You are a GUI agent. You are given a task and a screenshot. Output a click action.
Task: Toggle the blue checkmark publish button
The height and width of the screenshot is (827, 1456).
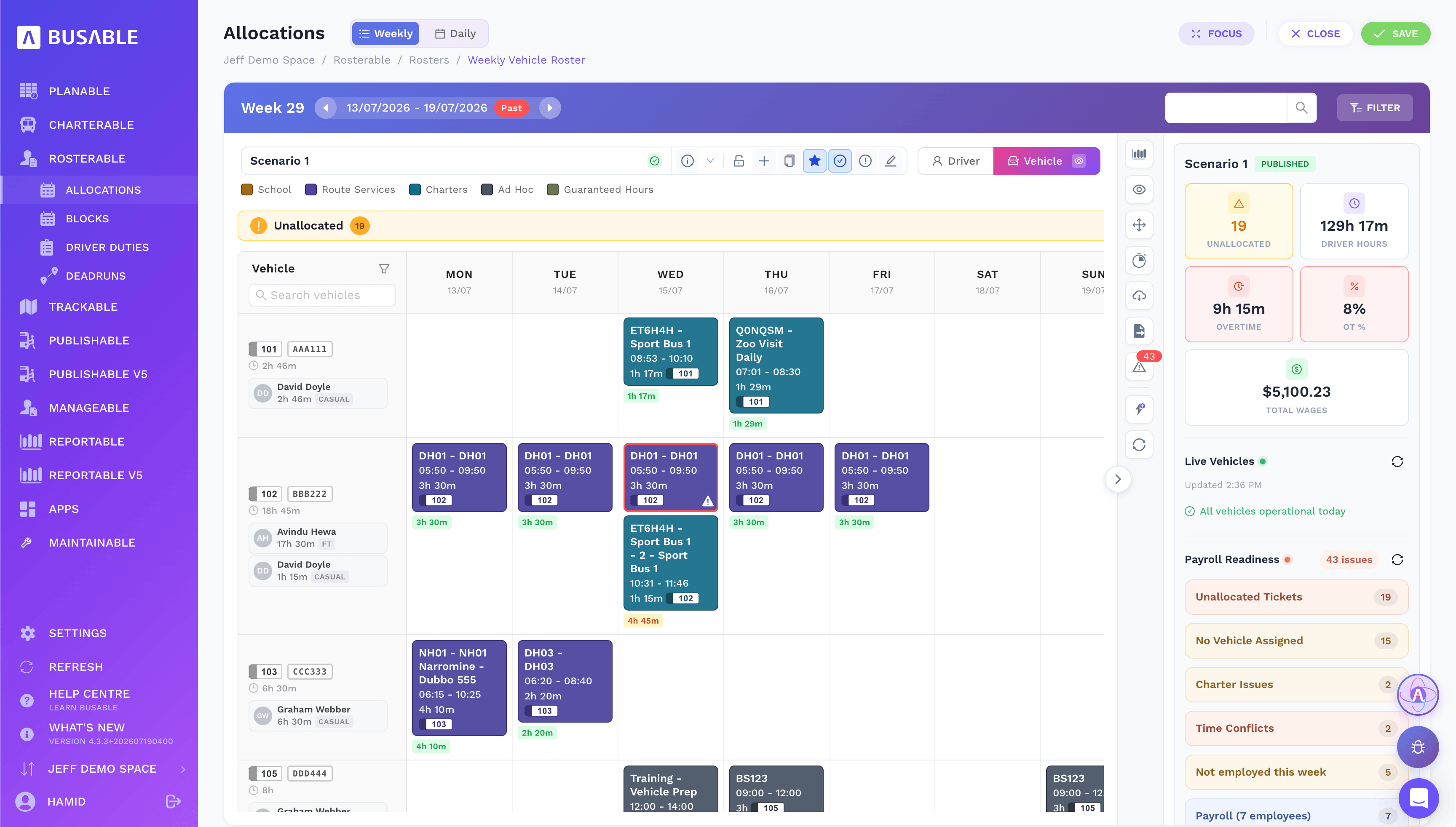tap(840, 161)
